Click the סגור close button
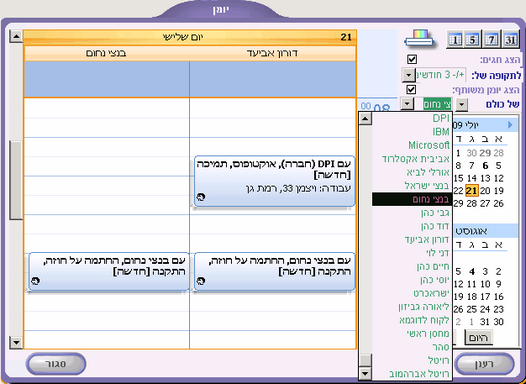Image resolution: width=526 pixels, height=384 pixels. (56, 364)
